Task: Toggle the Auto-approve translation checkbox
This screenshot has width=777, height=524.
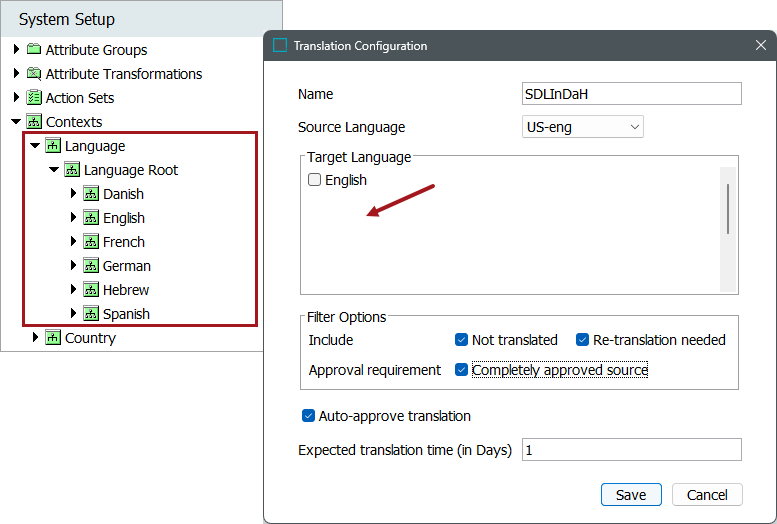Action: 308,416
